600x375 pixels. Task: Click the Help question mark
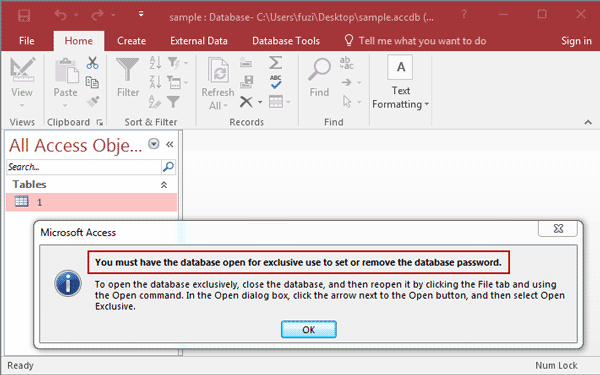464,15
